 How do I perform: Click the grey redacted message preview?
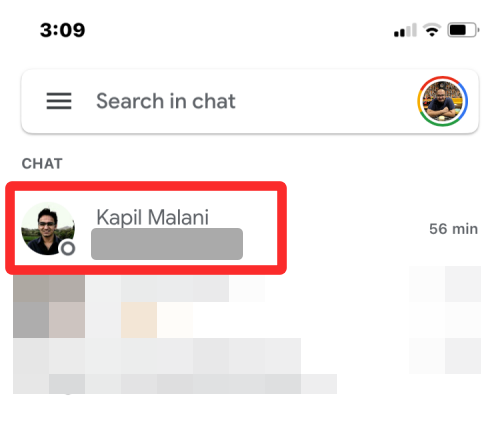[167, 244]
